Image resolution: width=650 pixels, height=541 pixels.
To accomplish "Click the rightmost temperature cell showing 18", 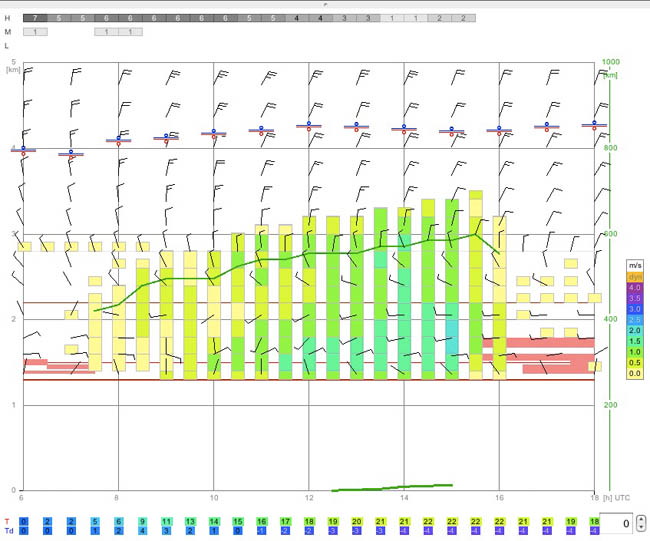I will (594, 522).
